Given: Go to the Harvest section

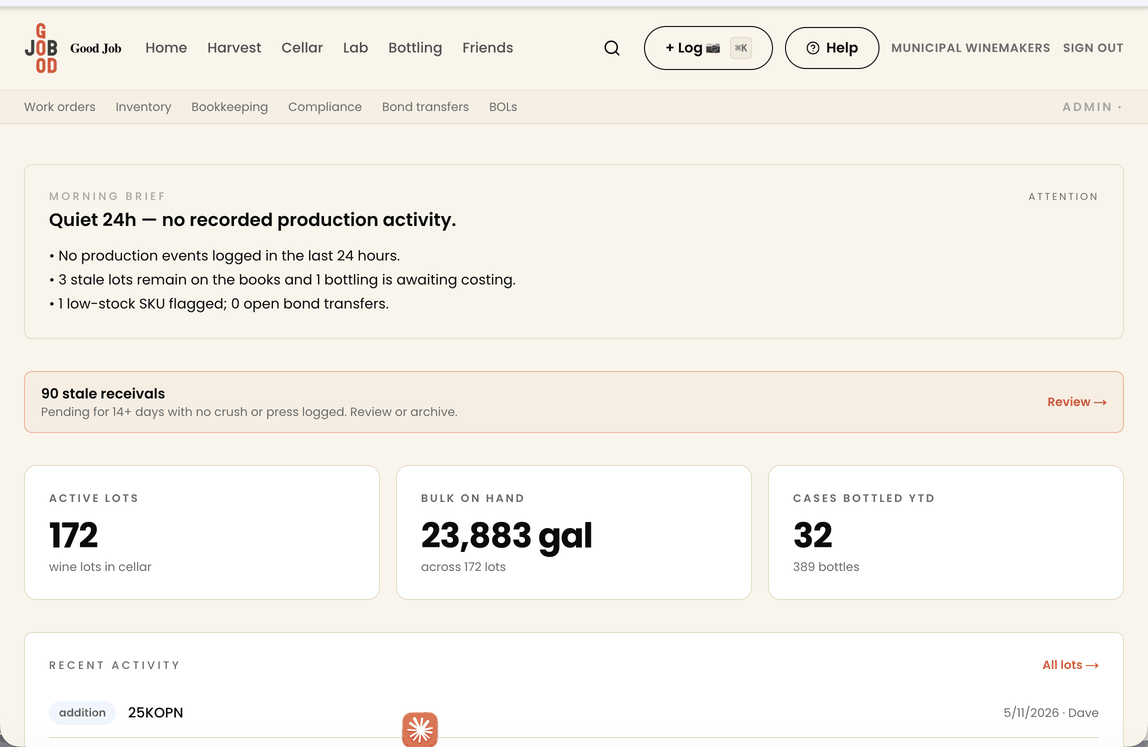Looking at the screenshot, I should 234,48.
